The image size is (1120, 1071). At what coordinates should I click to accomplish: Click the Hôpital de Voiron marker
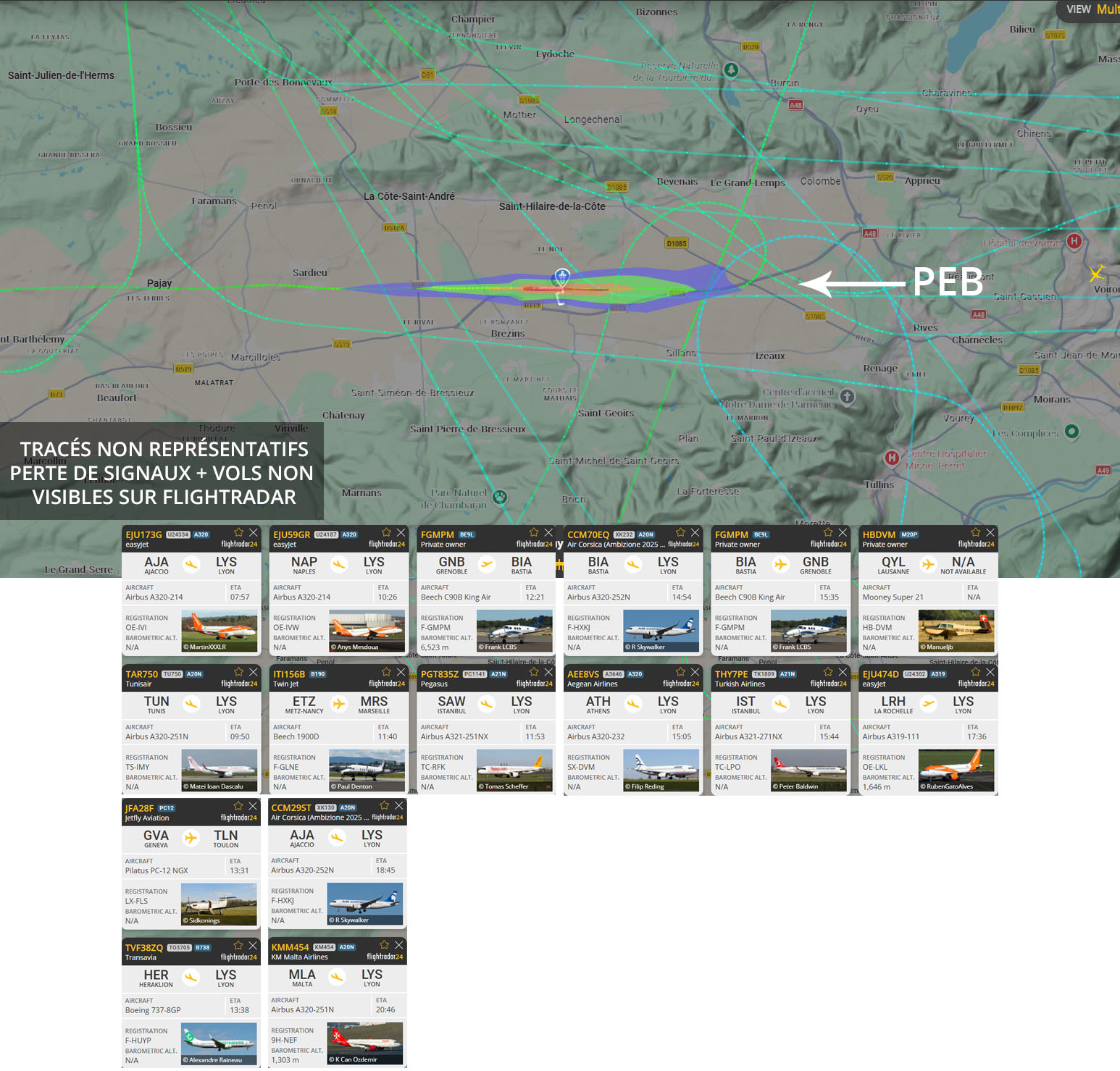(1074, 241)
